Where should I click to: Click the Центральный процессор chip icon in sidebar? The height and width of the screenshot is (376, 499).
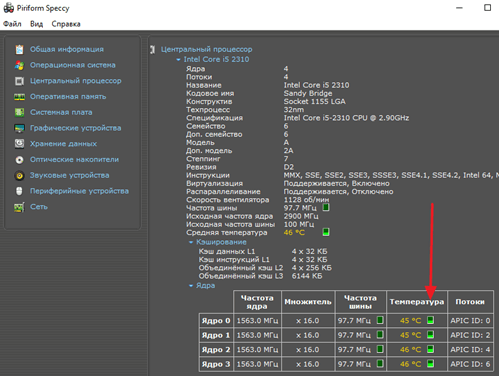[19, 81]
